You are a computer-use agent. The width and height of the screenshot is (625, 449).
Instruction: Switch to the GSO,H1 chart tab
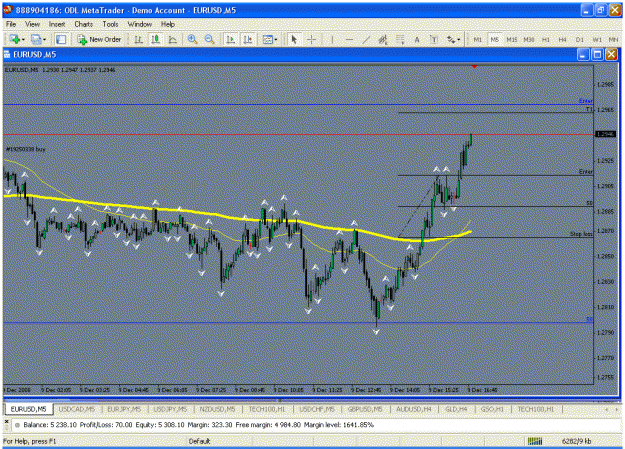pyautogui.click(x=492, y=409)
